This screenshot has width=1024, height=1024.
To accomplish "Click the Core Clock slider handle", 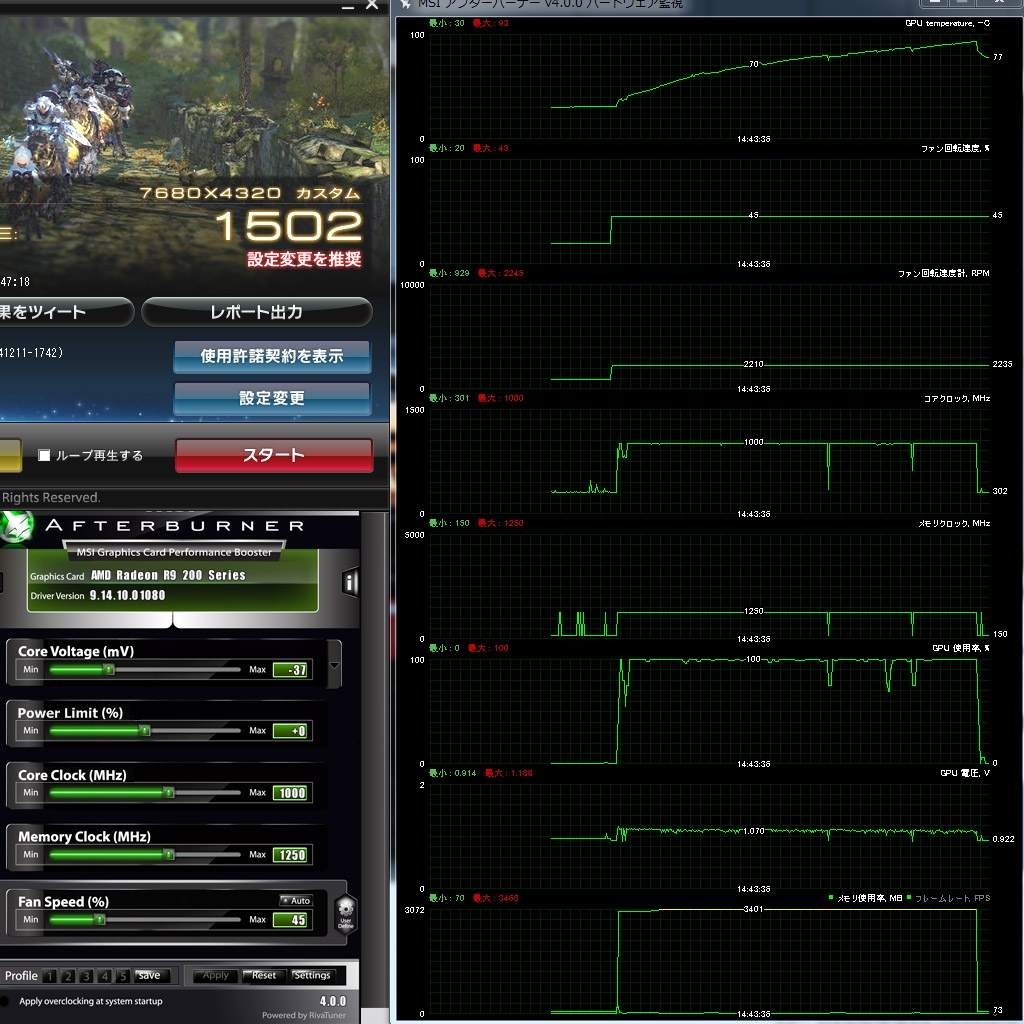I will [x=168, y=792].
